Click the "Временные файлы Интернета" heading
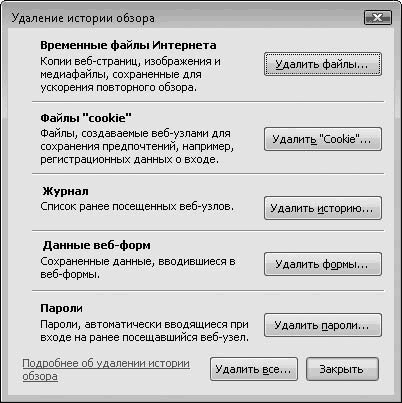The width and height of the screenshot is (402, 403). [x=128, y=45]
